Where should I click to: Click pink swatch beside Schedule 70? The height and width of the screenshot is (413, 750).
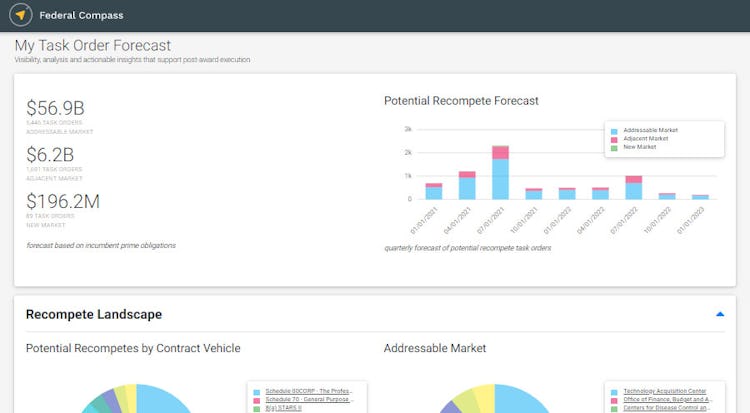click(257, 401)
